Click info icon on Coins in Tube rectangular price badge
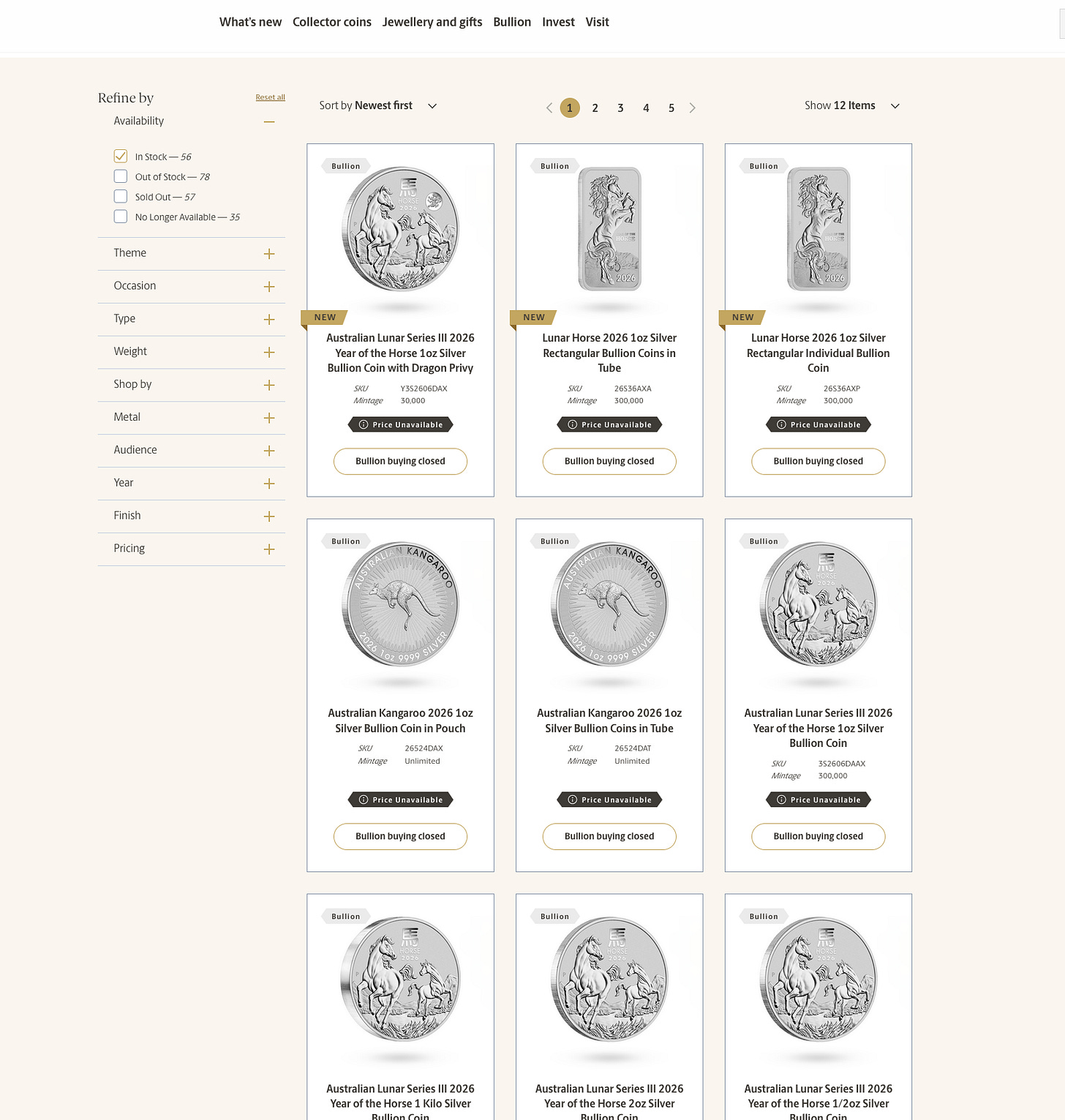The width and height of the screenshot is (1065, 1120). [x=573, y=425]
